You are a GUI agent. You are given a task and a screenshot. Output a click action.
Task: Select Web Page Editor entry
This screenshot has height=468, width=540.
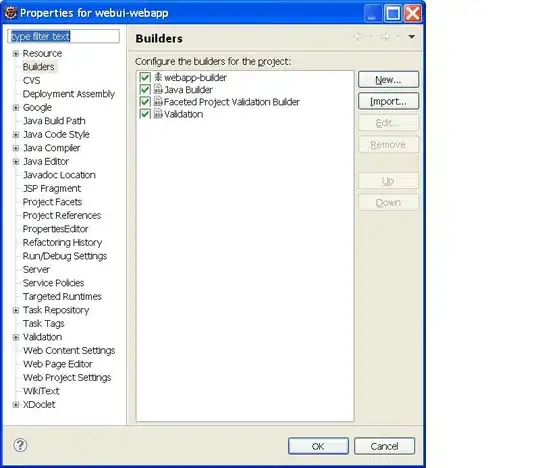tap(58, 364)
